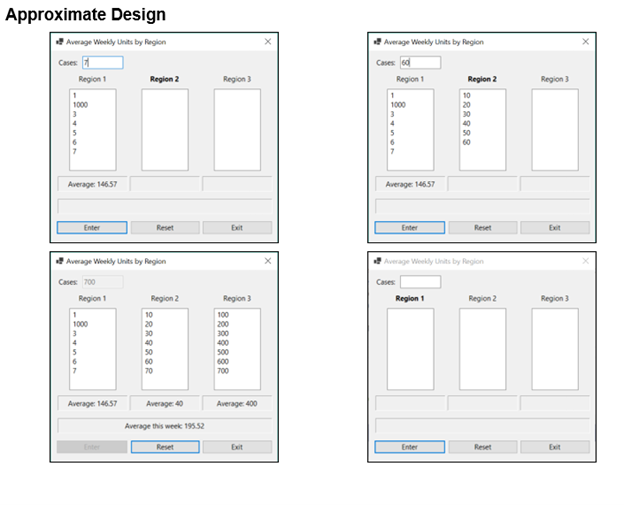Click the Average: 40 label
The height and width of the screenshot is (505, 624).
coord(164,404)
